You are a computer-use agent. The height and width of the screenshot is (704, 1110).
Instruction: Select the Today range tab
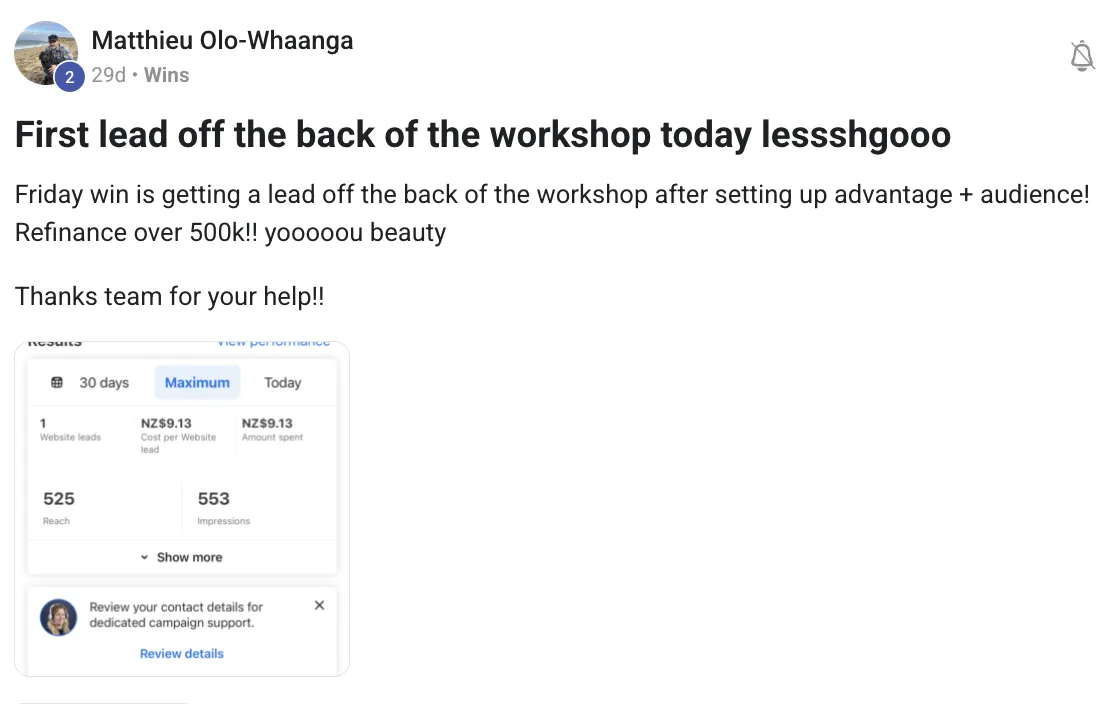pos(282,382)
